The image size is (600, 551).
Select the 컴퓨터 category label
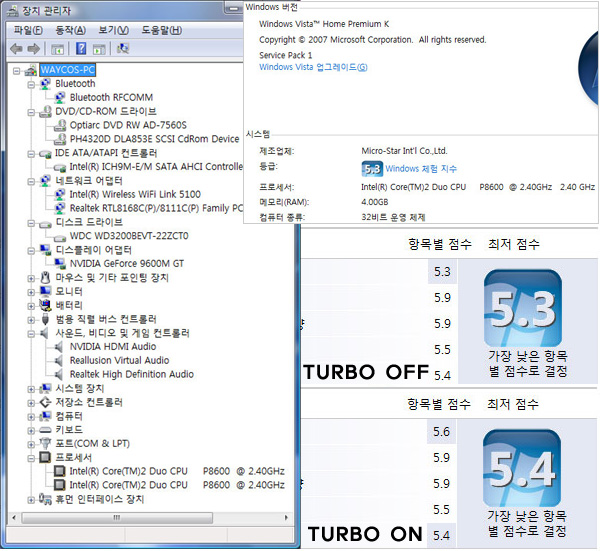[69, 416]
